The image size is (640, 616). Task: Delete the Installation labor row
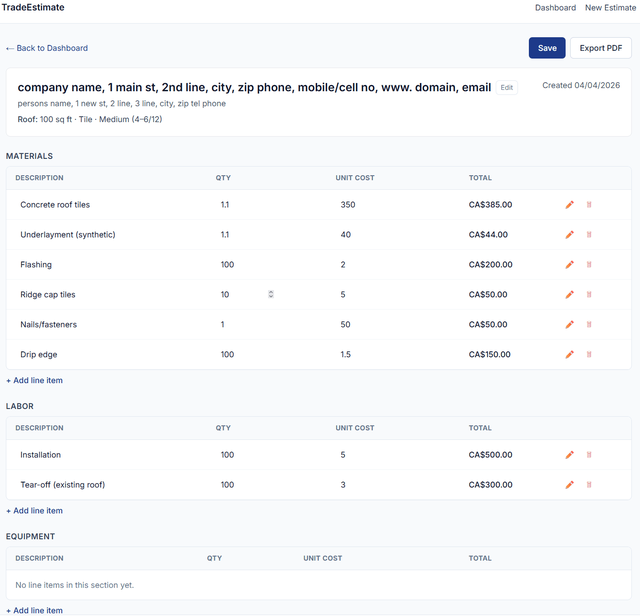589,455
